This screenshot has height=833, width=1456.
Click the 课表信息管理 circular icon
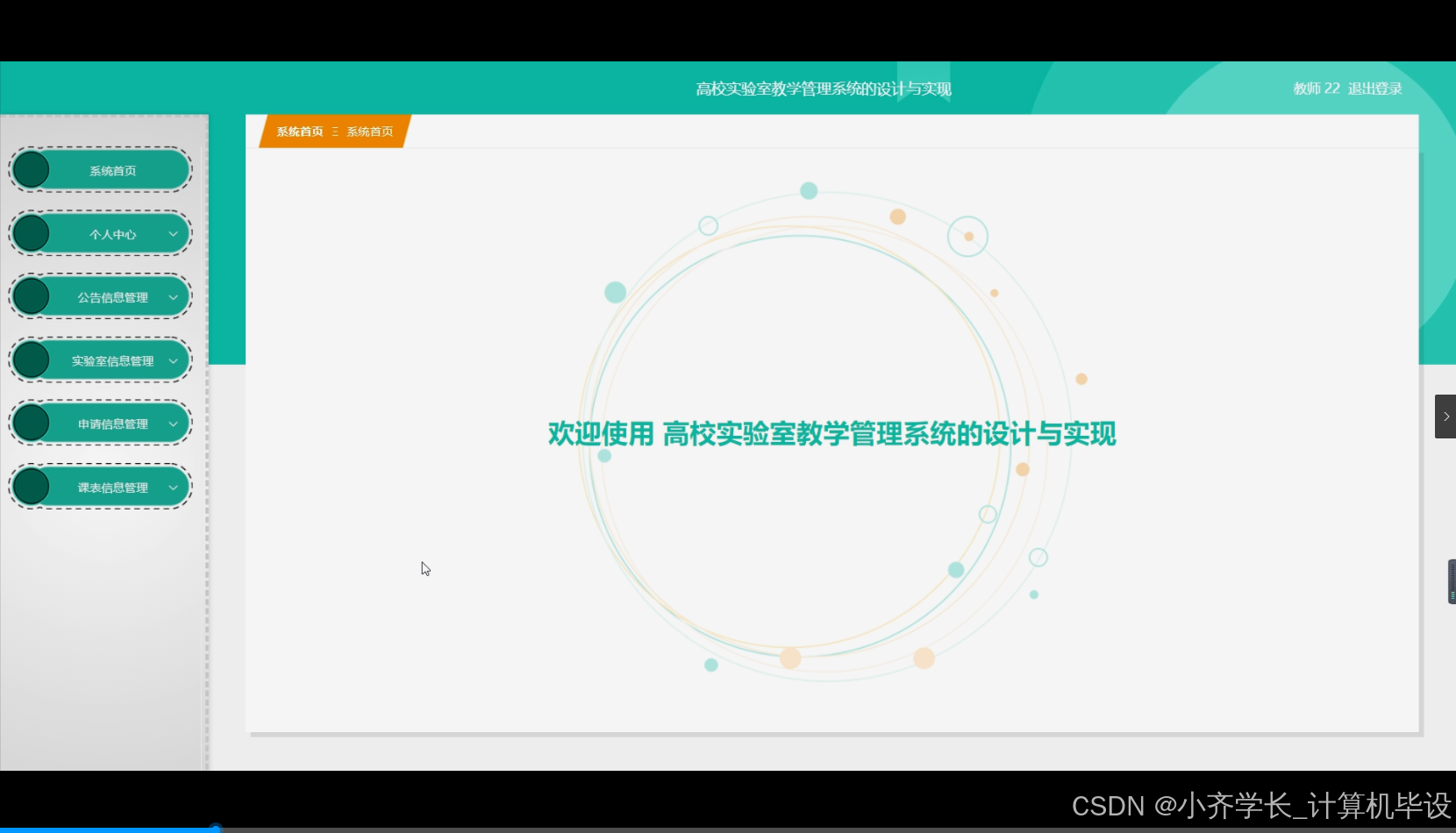[x=32, y=486]
